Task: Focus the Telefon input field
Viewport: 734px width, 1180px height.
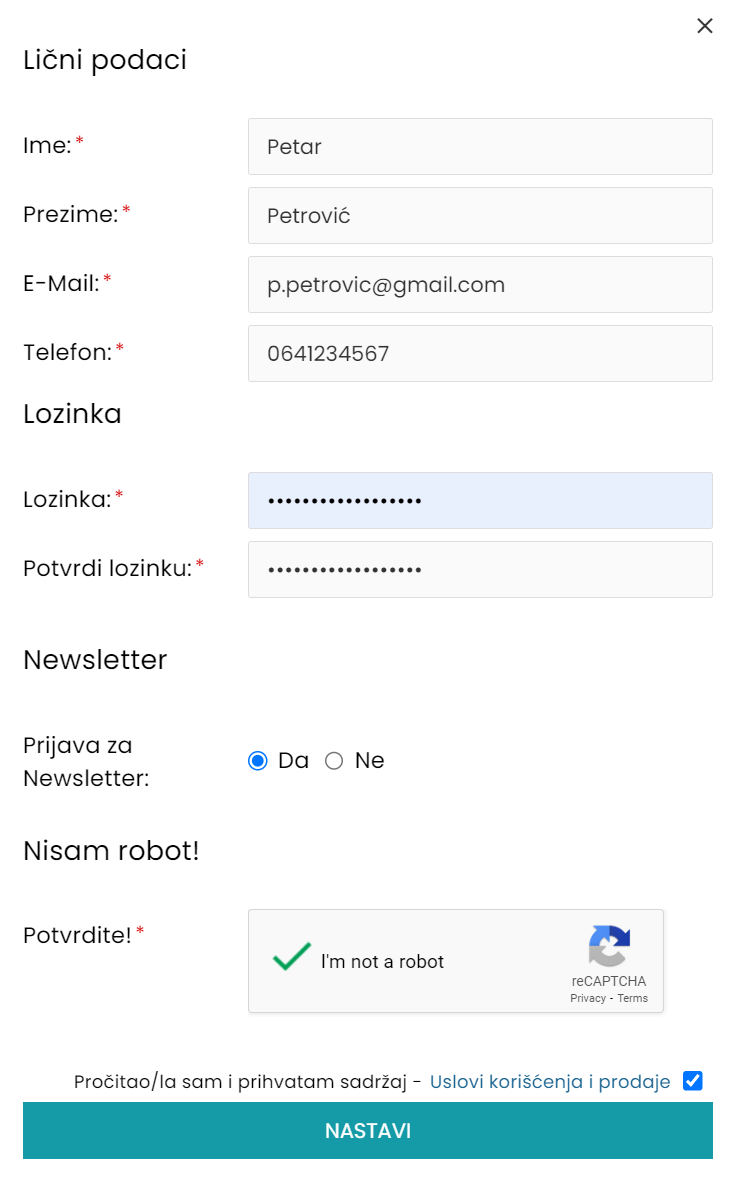Action: tap(480, 354)
